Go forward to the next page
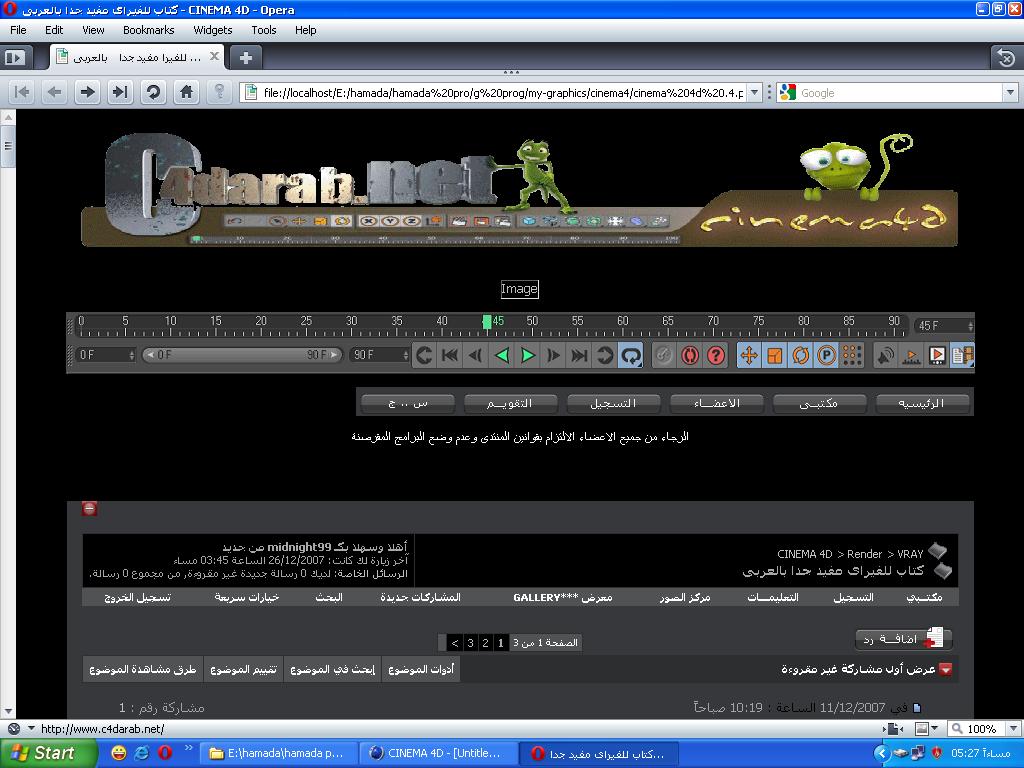This screenshot has height=768, width=1024. coord(87,92)
